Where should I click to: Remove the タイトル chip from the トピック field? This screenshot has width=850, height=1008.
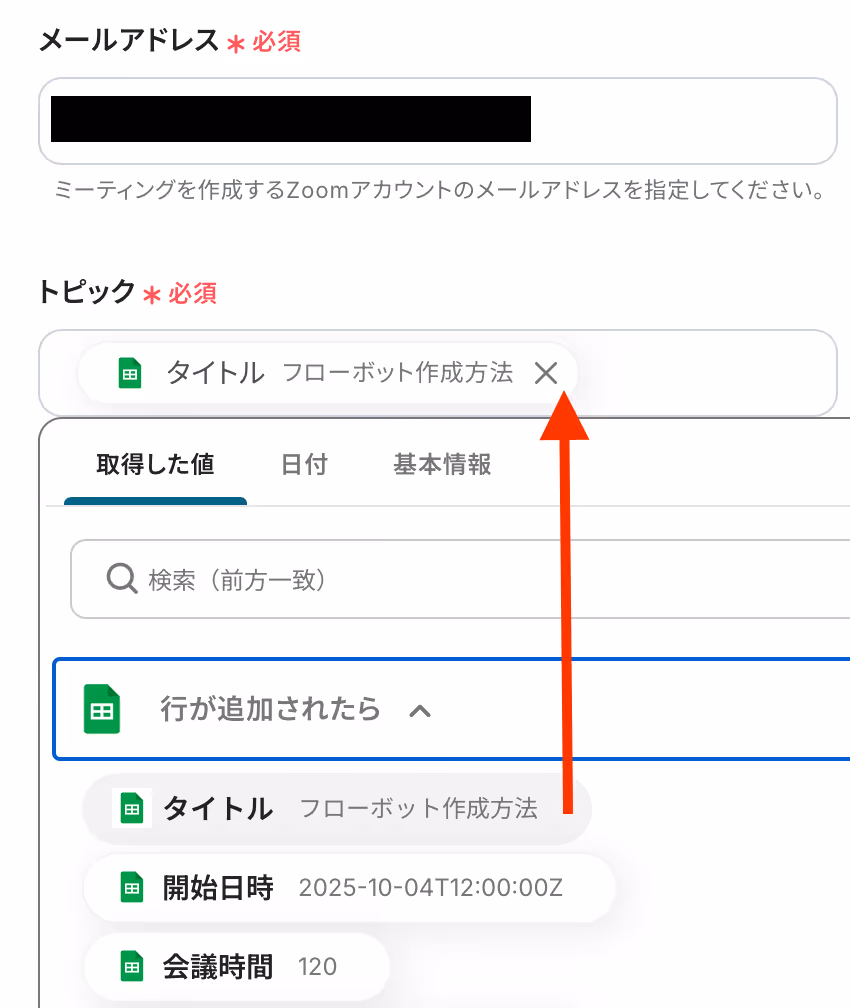546,373
